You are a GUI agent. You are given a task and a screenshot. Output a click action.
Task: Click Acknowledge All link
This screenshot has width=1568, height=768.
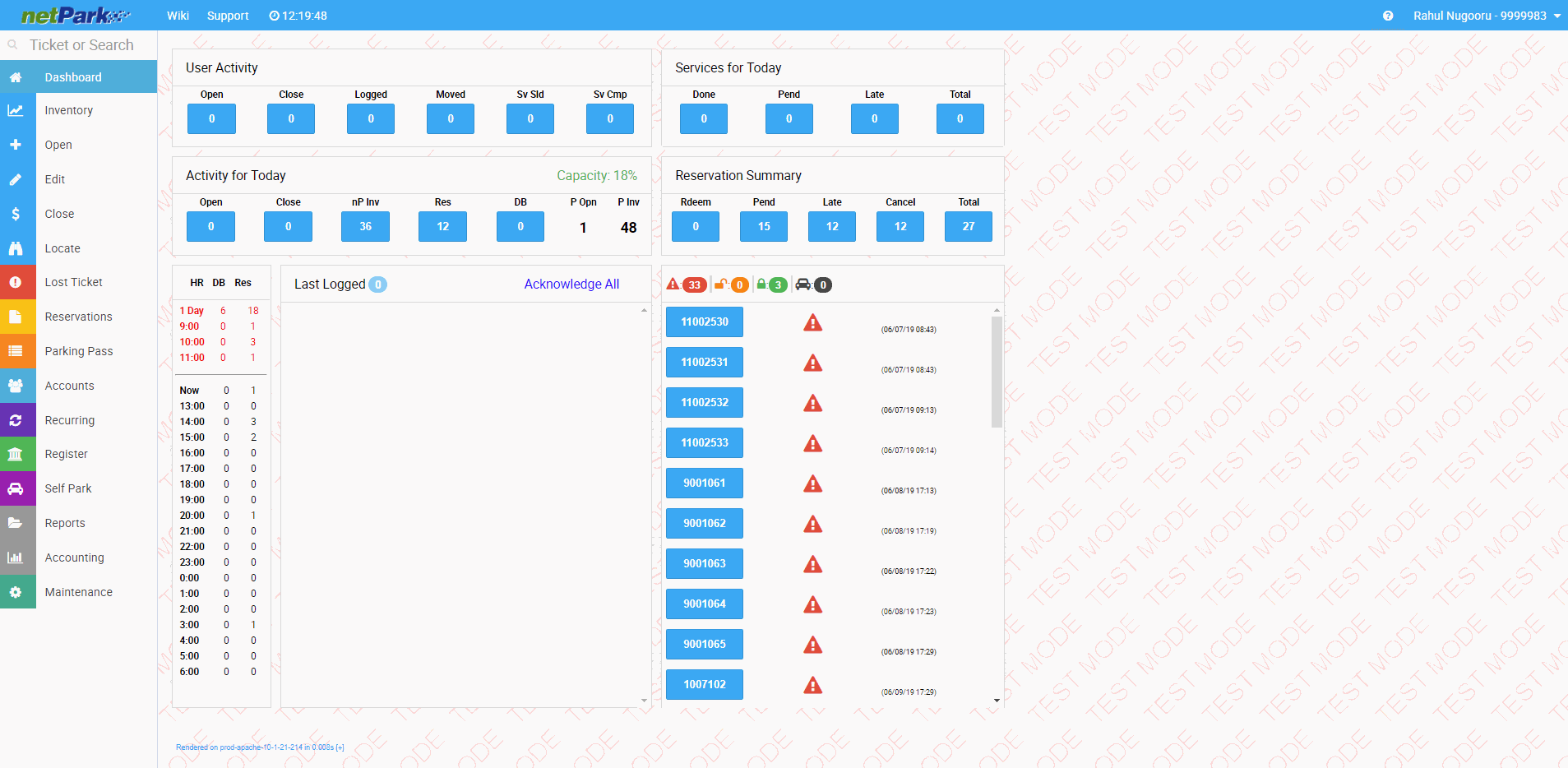571,284
